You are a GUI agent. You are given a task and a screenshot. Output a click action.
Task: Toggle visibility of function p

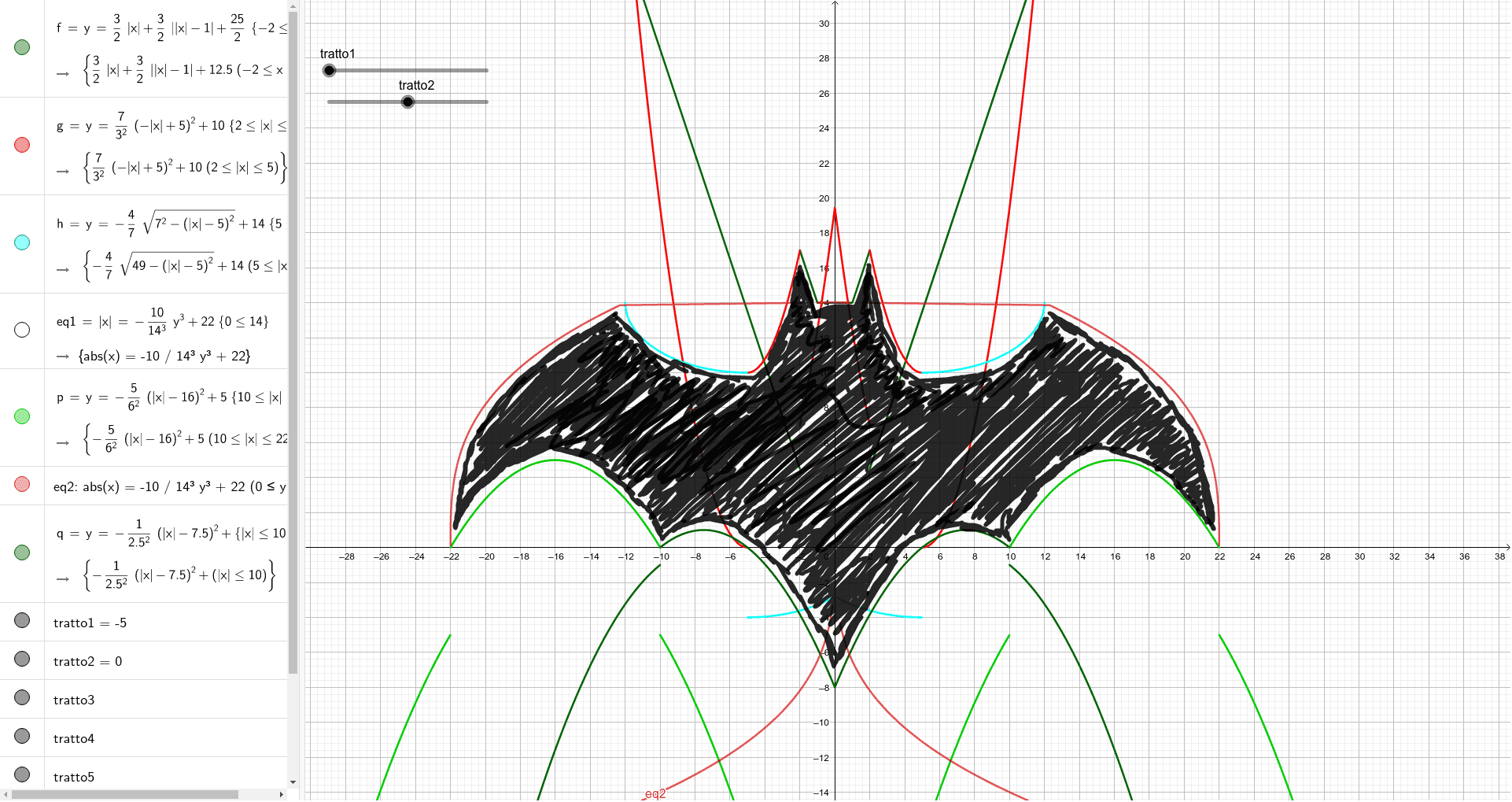22,416
